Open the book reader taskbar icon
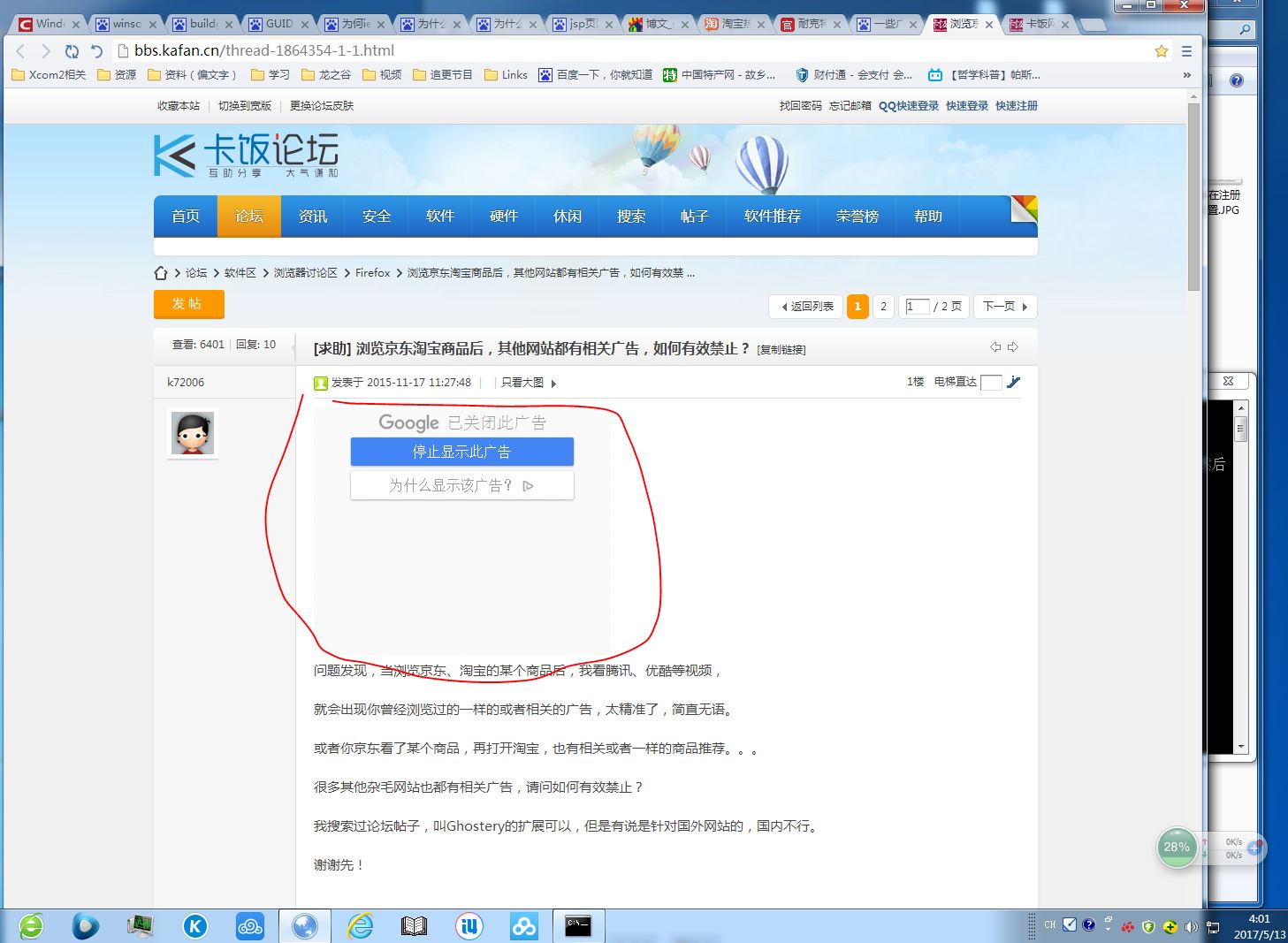The width and height of the screenshot is (1288, 943). tap(414, 925)
